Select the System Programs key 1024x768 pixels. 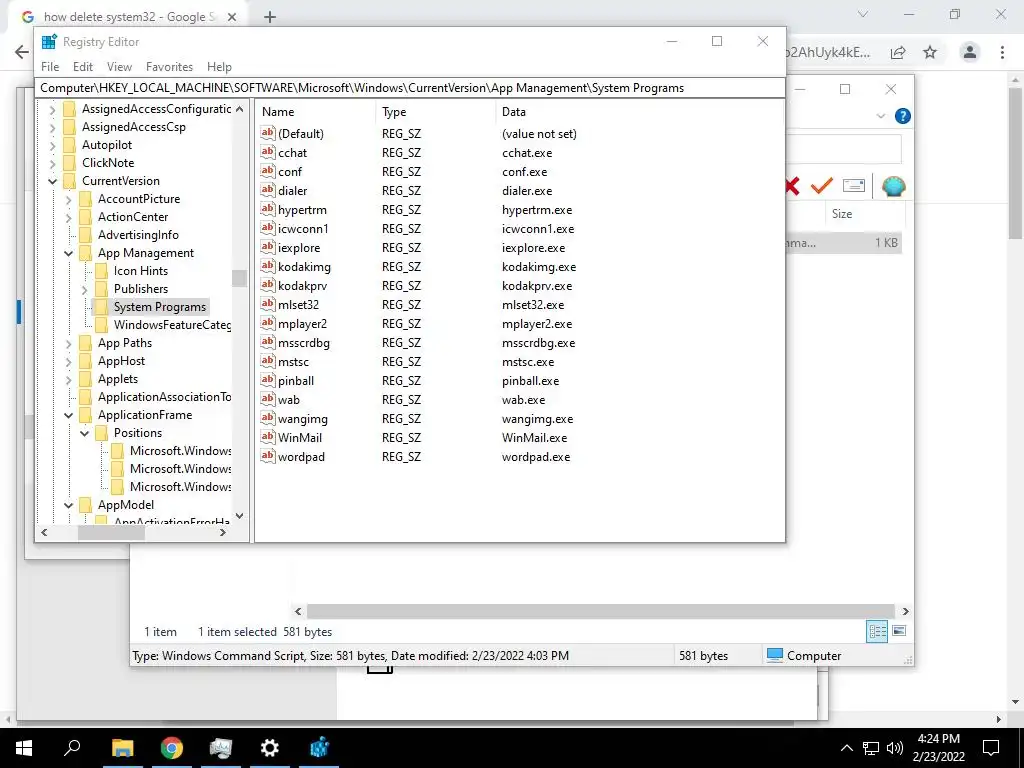(x=159, y=307)
